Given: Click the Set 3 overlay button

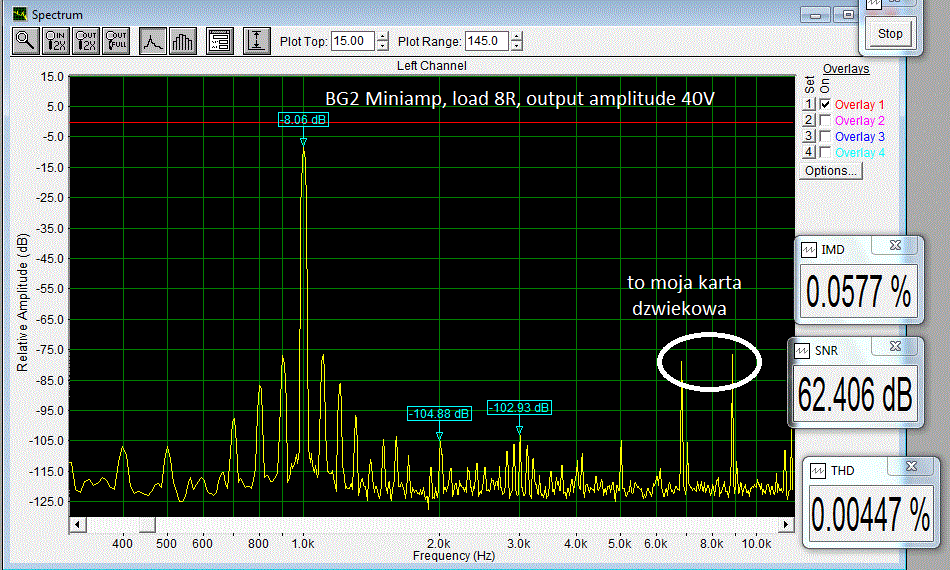Looking at the screenshot, I should (x=809, y=136).
